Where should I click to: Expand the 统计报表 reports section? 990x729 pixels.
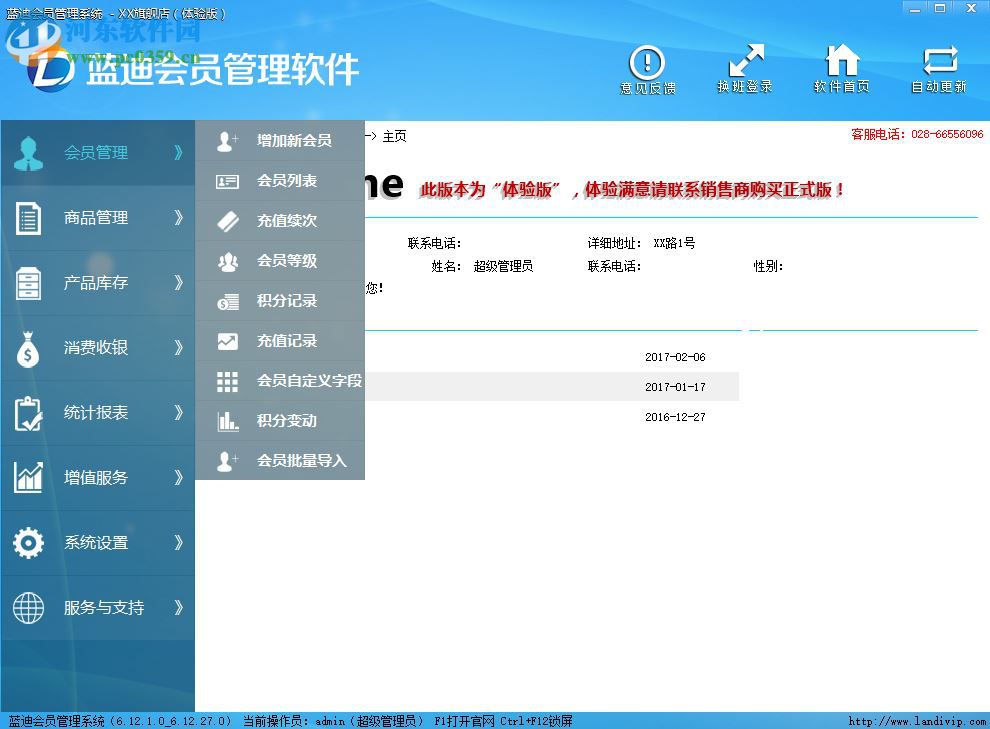coord(97,412)
